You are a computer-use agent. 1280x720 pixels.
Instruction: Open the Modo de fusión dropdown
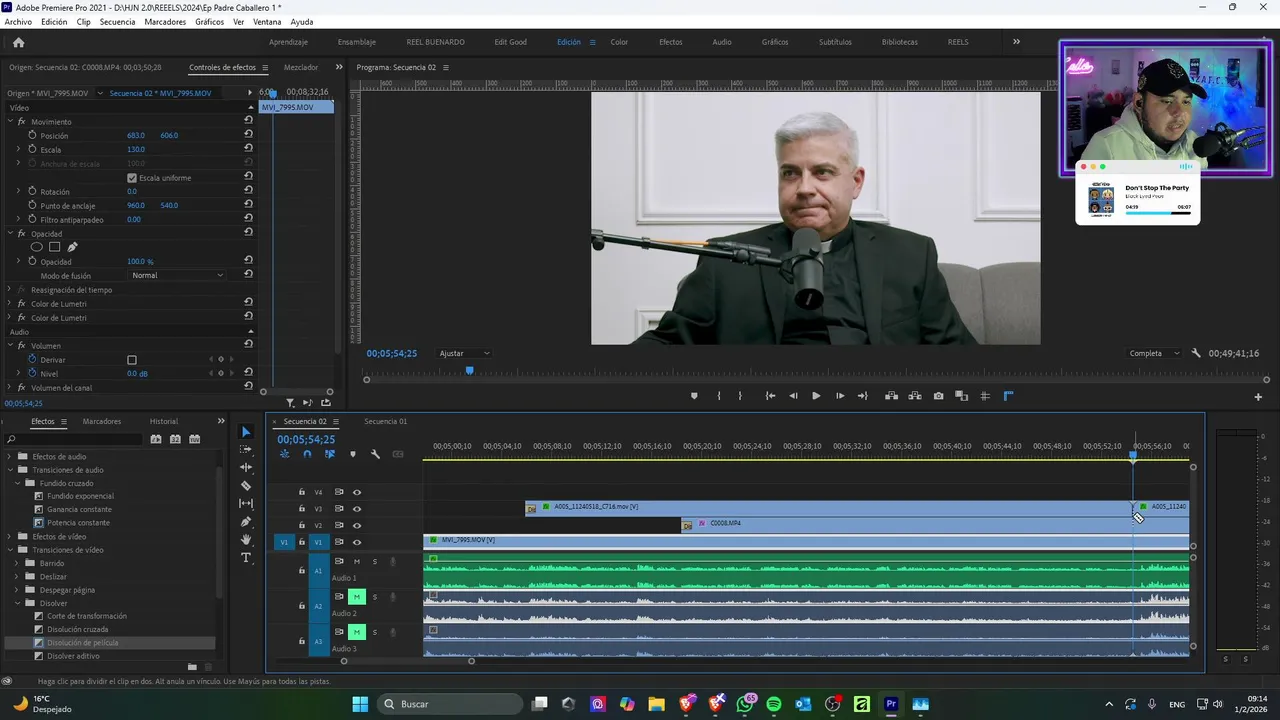click(178, 275)
